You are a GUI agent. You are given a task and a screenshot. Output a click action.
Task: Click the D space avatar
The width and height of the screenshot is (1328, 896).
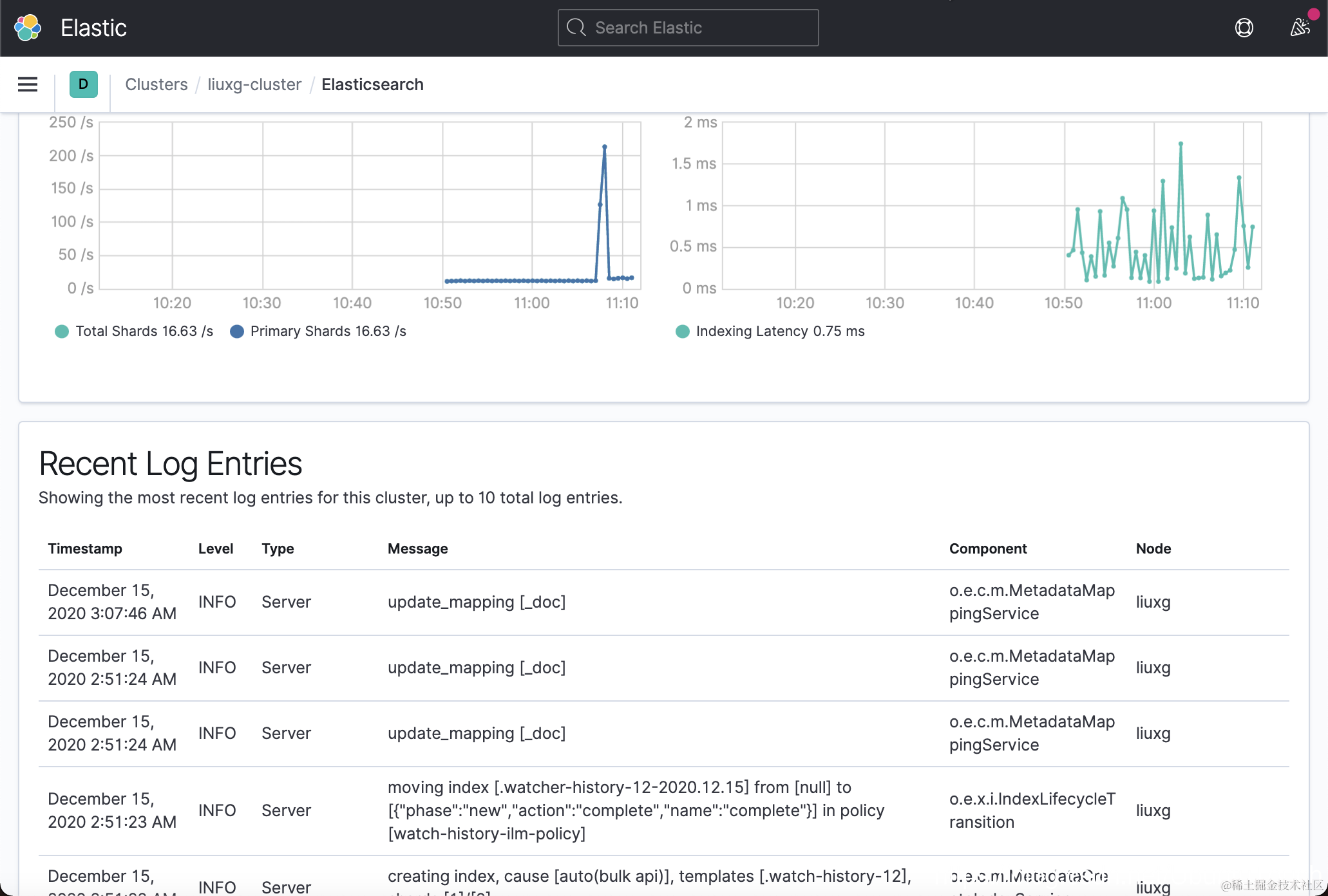[x=84, y=84]
